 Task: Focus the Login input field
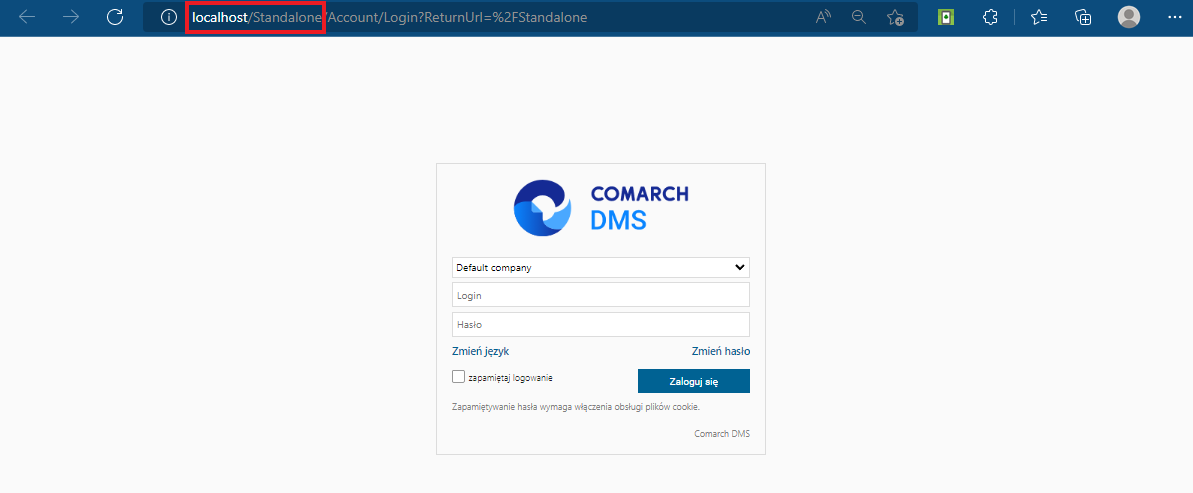click(x=601, y=294)
